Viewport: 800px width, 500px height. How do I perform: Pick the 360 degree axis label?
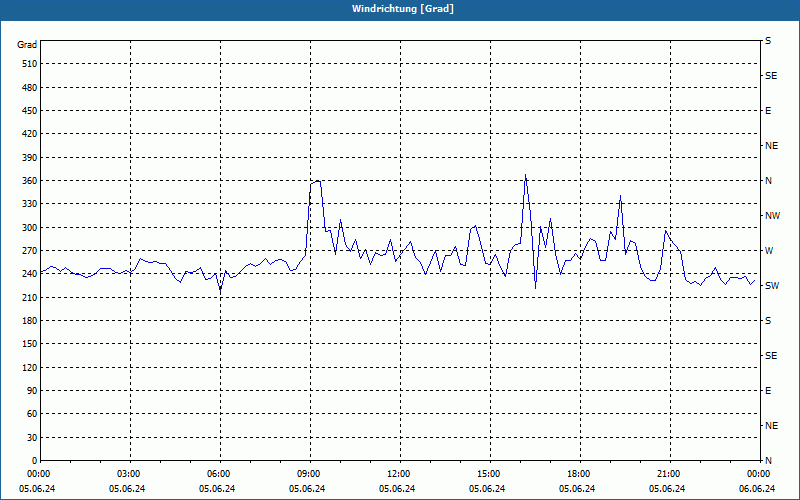coord(30,181)
